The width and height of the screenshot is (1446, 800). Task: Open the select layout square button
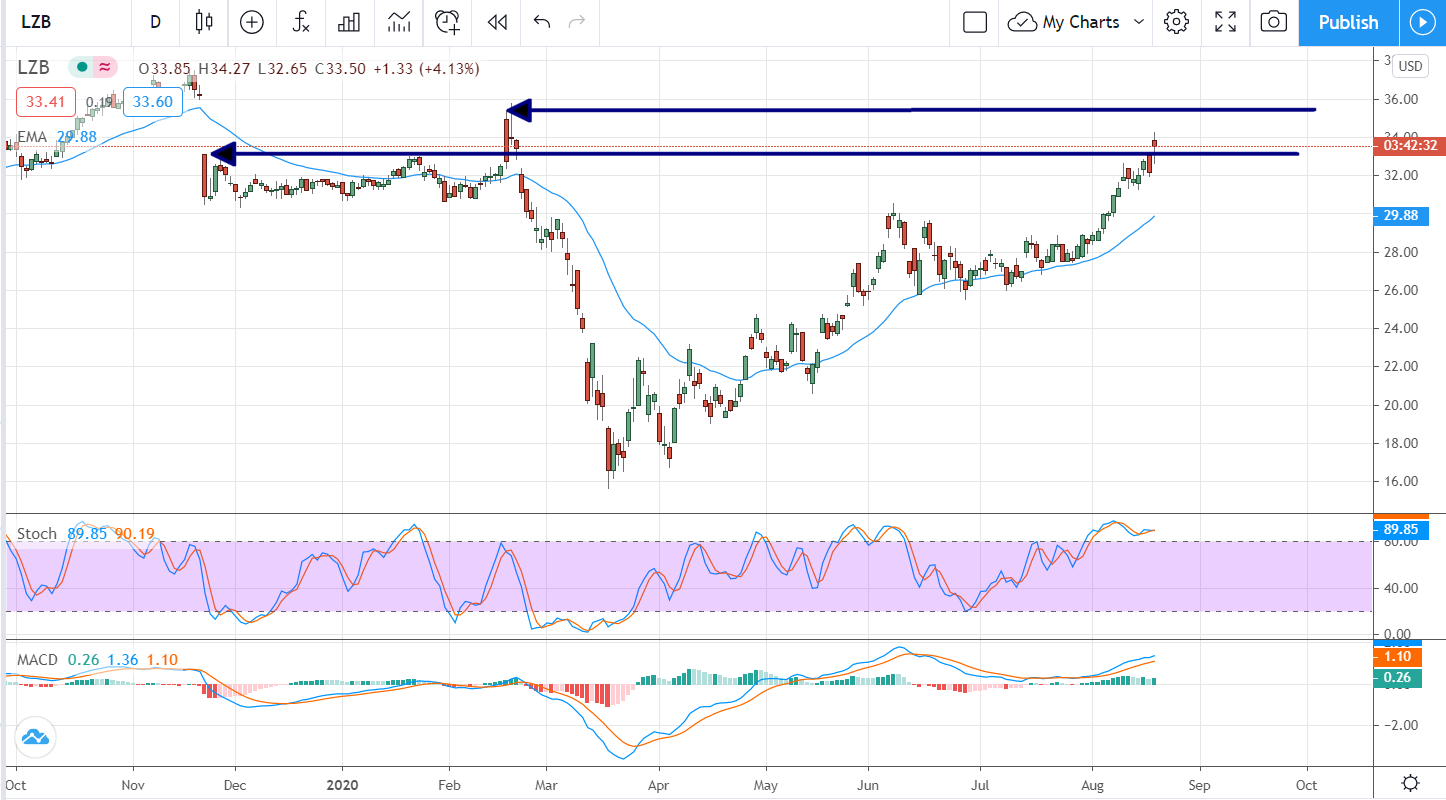(975, 22)
